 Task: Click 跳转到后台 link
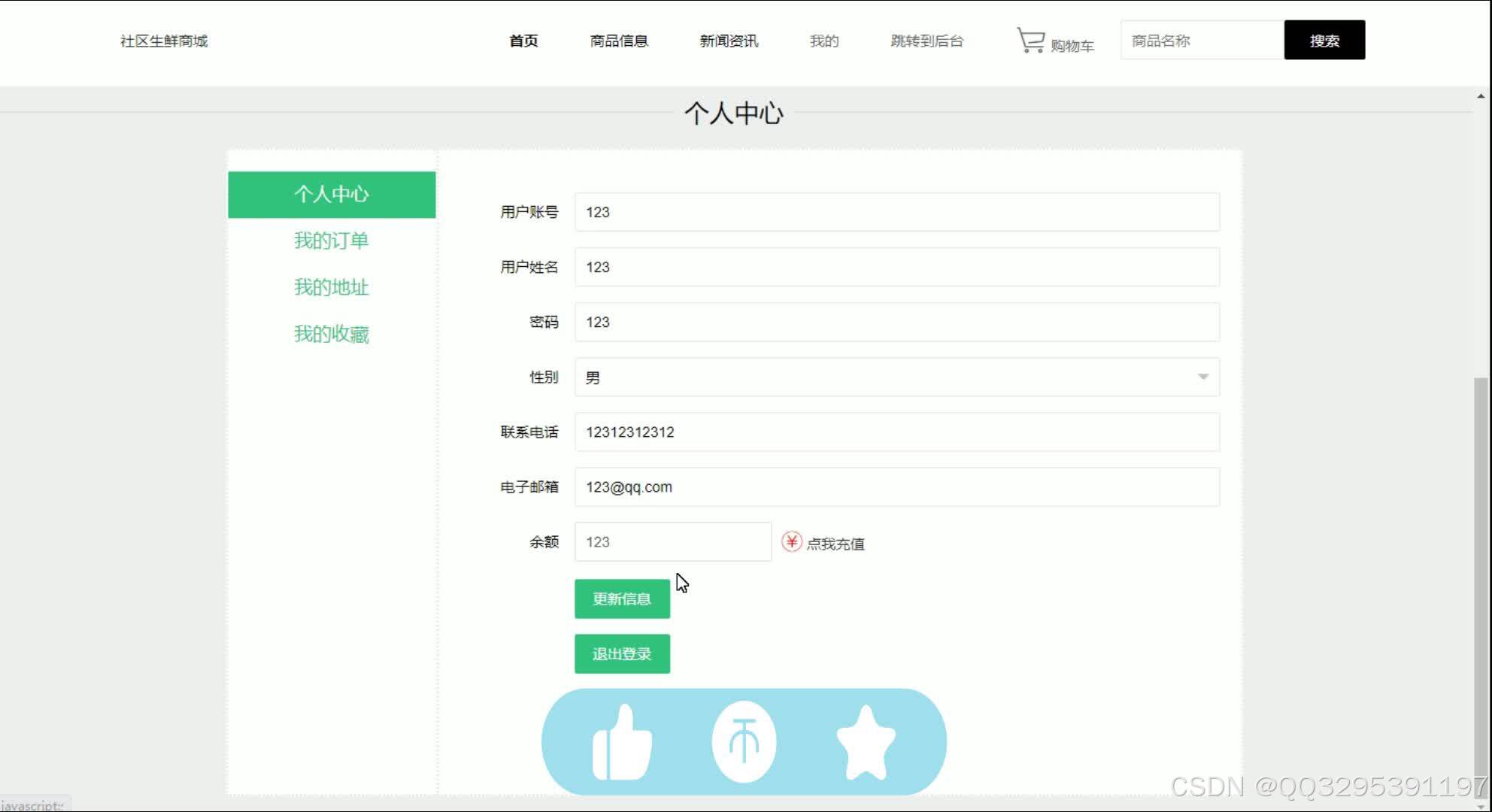pyautogui.click(x=927, y=41)
